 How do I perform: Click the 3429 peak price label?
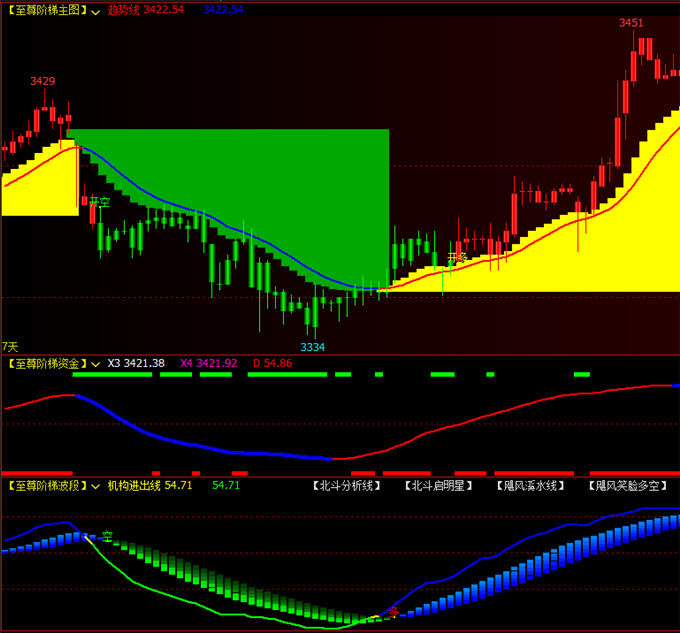point(43,80)
